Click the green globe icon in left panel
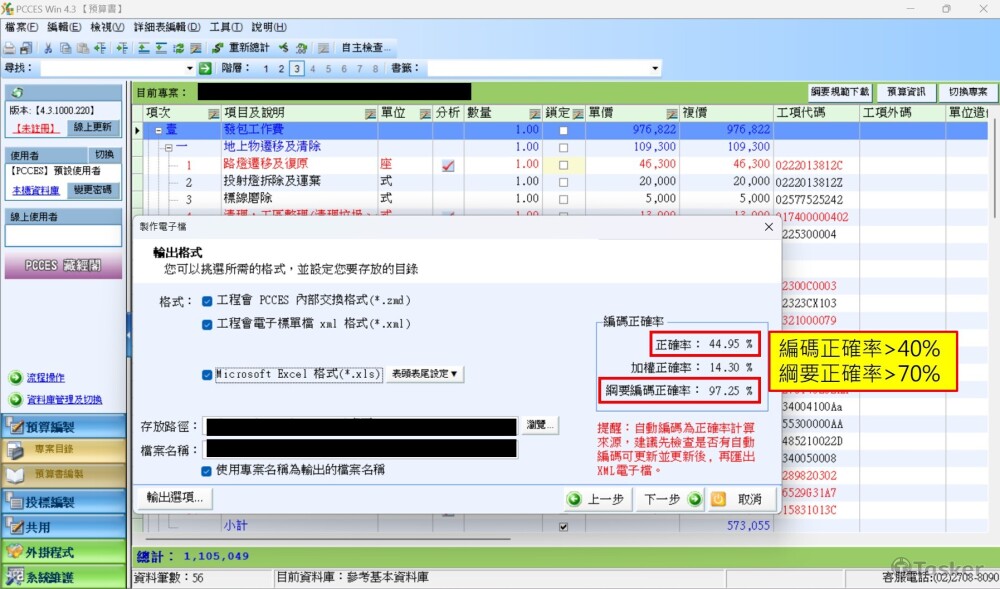1000x589 pixels. pos(17,92)
